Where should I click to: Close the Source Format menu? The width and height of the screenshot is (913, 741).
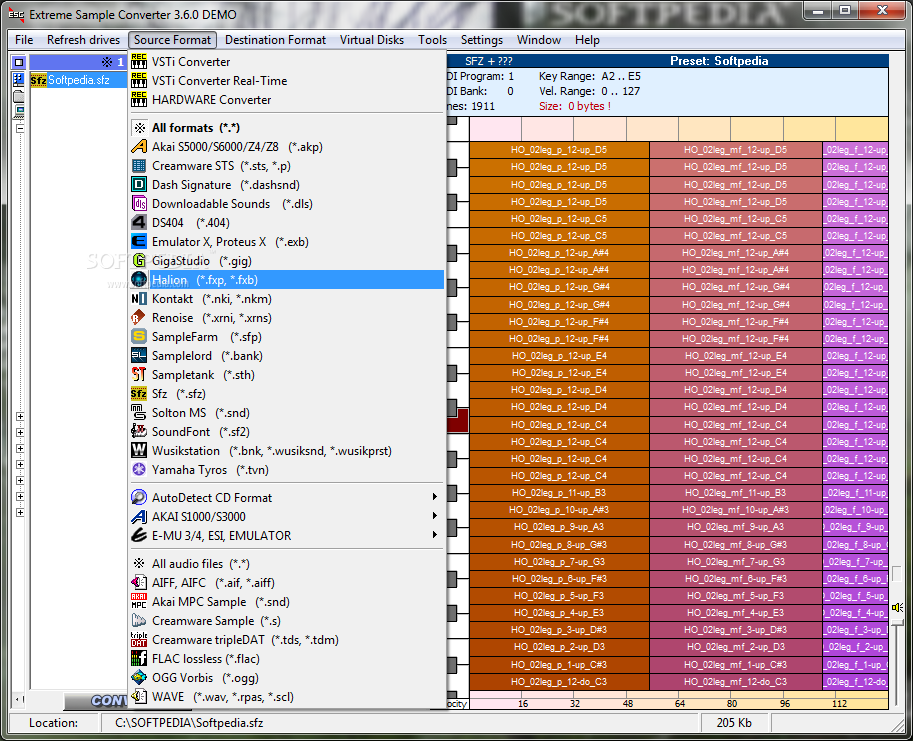click(x=172, y=40)
